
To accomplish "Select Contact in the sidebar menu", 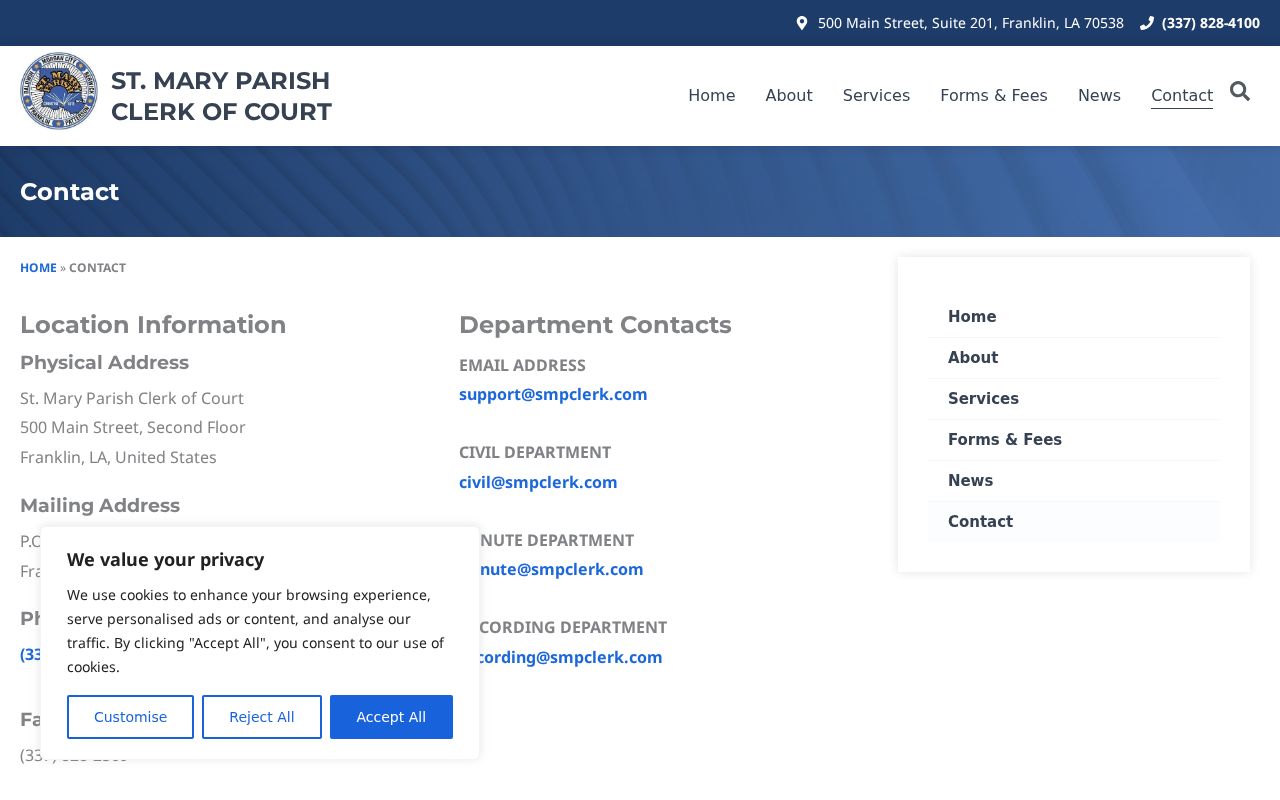I will click(1074, 522).
